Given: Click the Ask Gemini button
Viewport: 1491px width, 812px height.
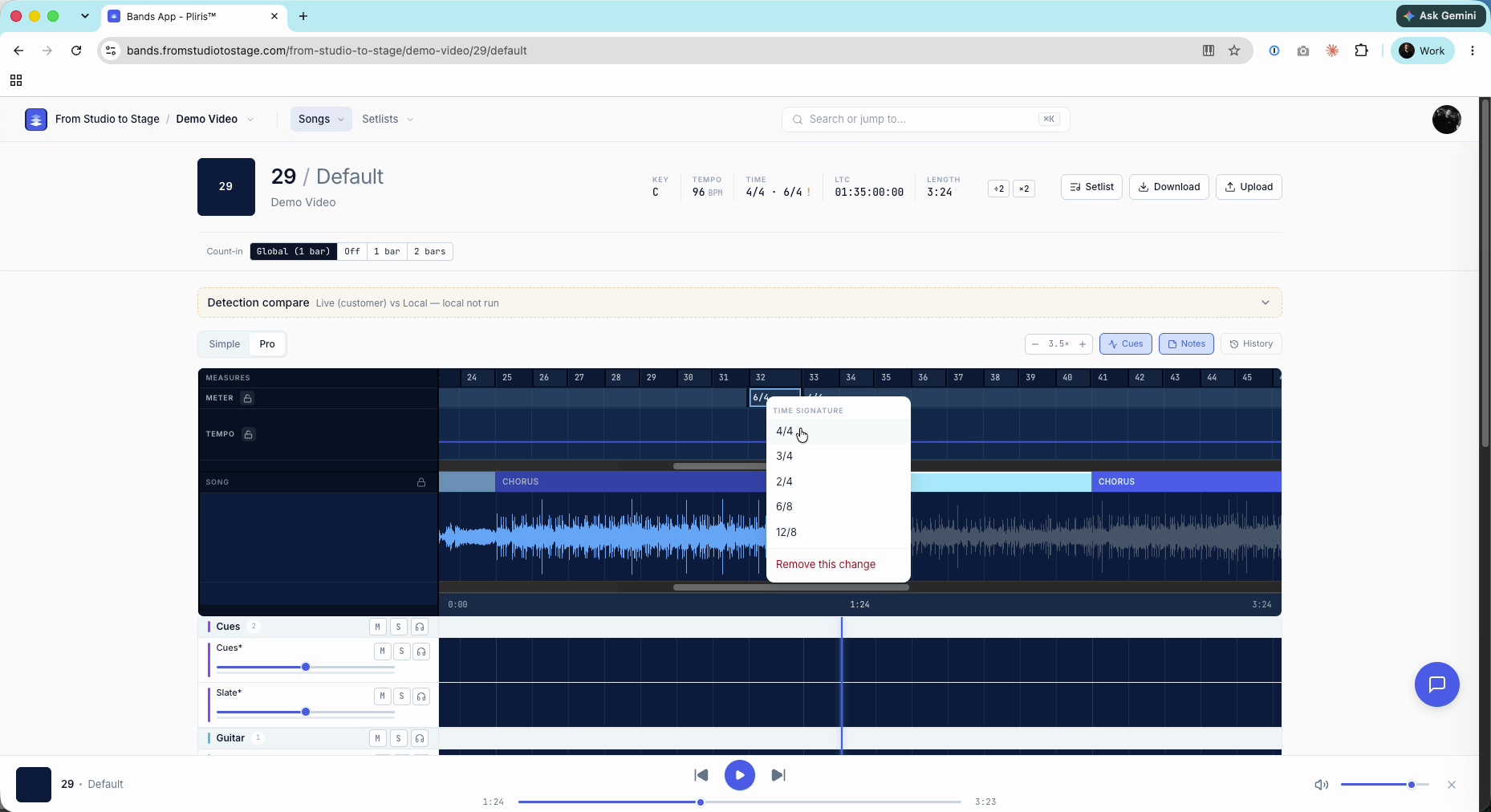Looking at the screenshot, I should pos(1440,16).
